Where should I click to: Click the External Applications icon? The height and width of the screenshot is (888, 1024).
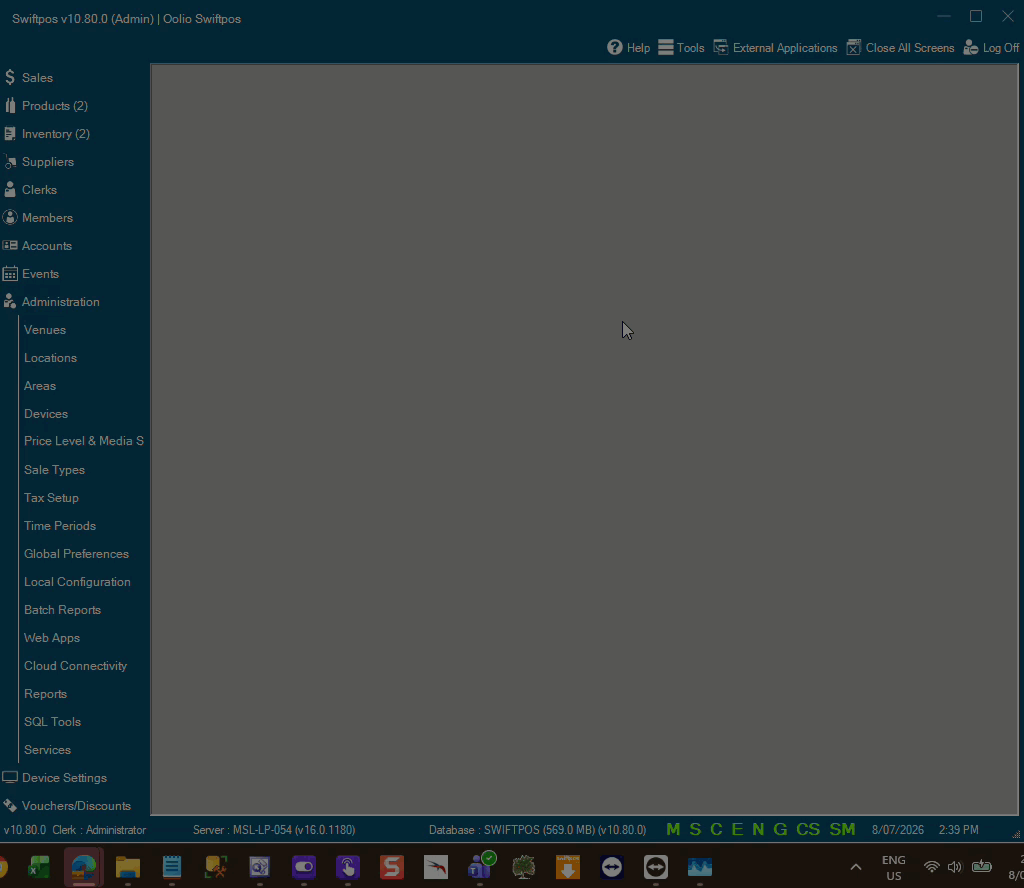coord(721,47)
